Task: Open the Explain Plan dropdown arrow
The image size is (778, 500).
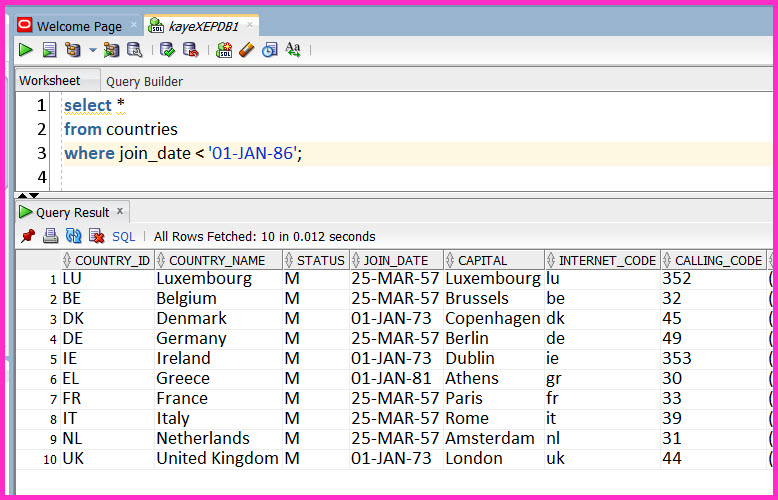Action: coord(93,50)
